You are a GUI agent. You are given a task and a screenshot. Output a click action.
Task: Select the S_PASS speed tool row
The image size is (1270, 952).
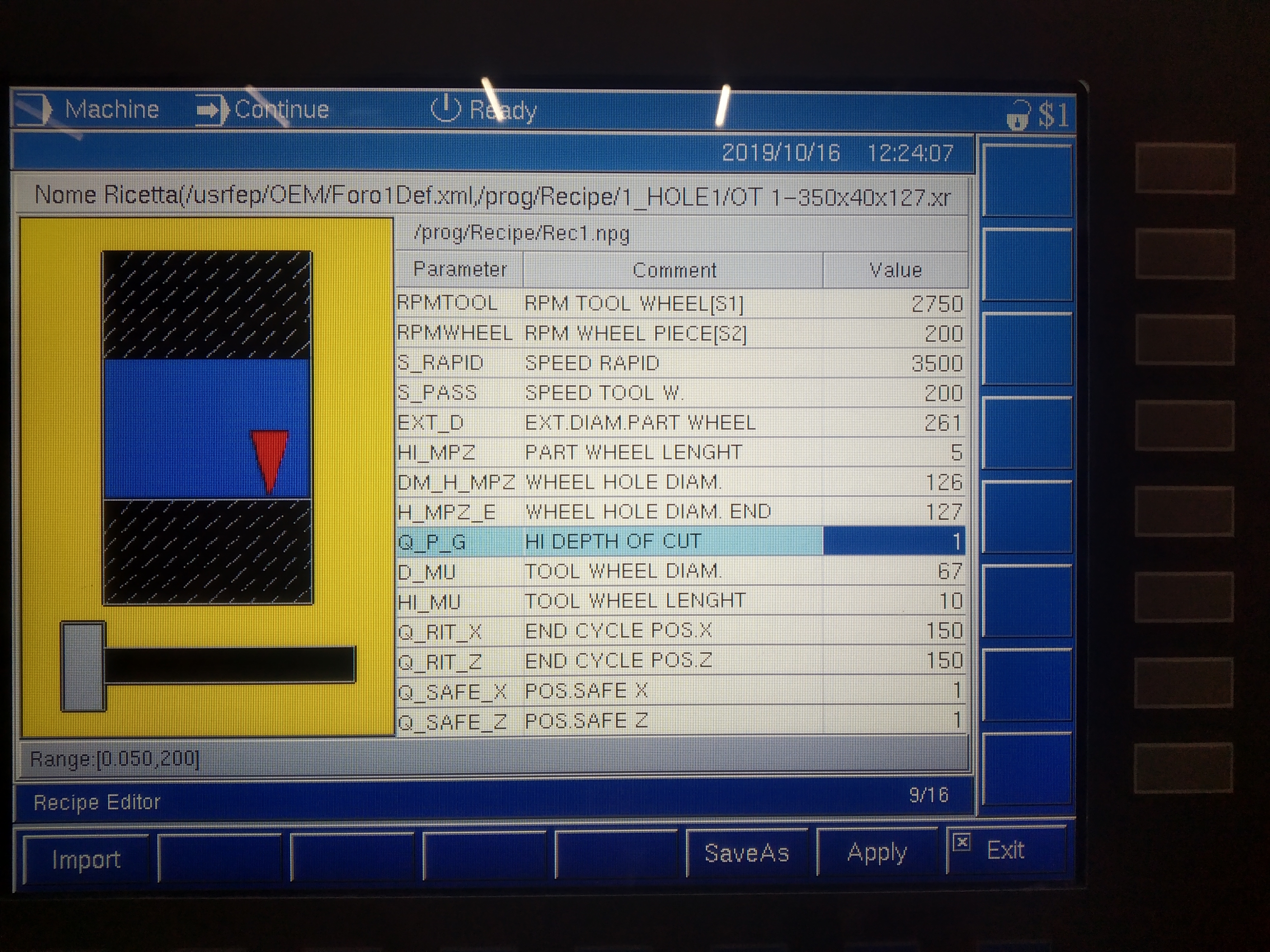(x=681, y=393)
